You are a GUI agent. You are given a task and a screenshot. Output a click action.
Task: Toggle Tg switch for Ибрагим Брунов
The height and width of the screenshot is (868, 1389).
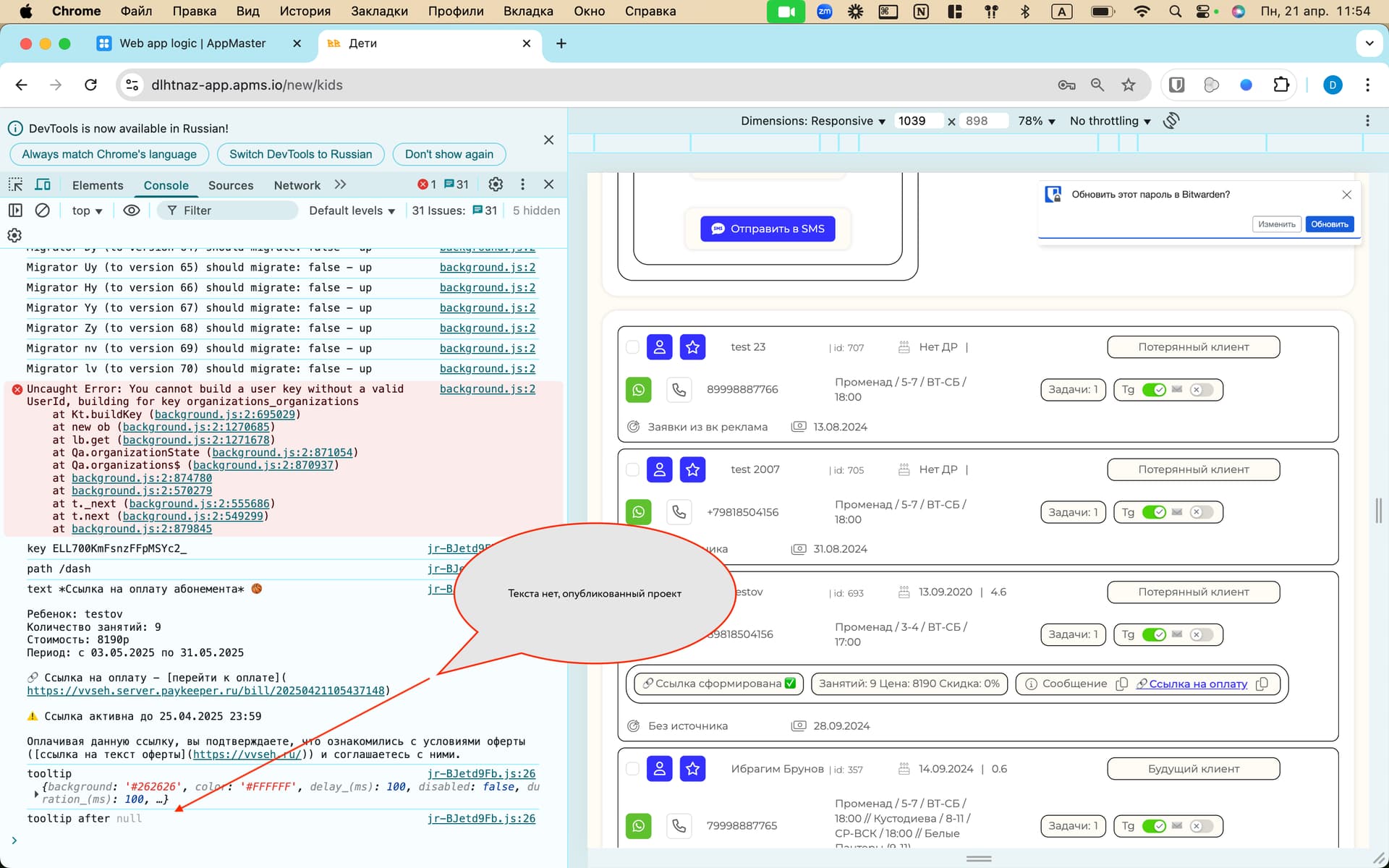(1154, 826)
